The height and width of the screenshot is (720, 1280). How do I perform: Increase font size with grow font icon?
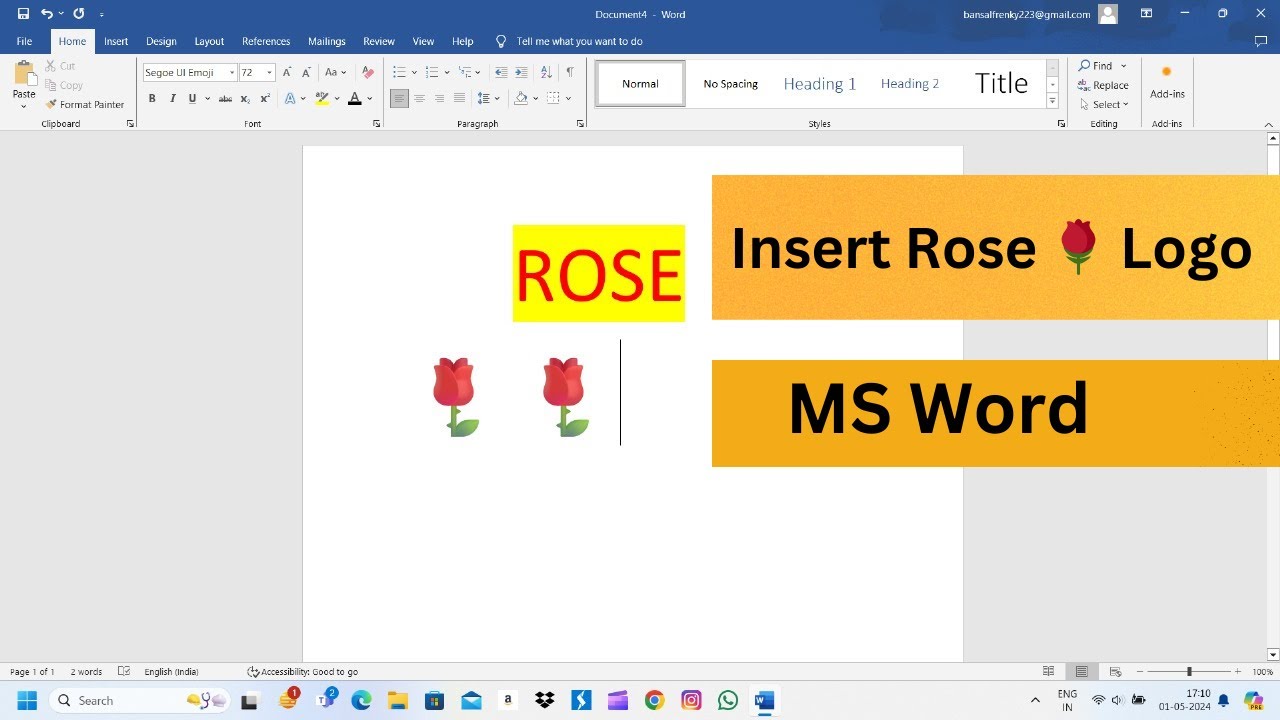287,72
